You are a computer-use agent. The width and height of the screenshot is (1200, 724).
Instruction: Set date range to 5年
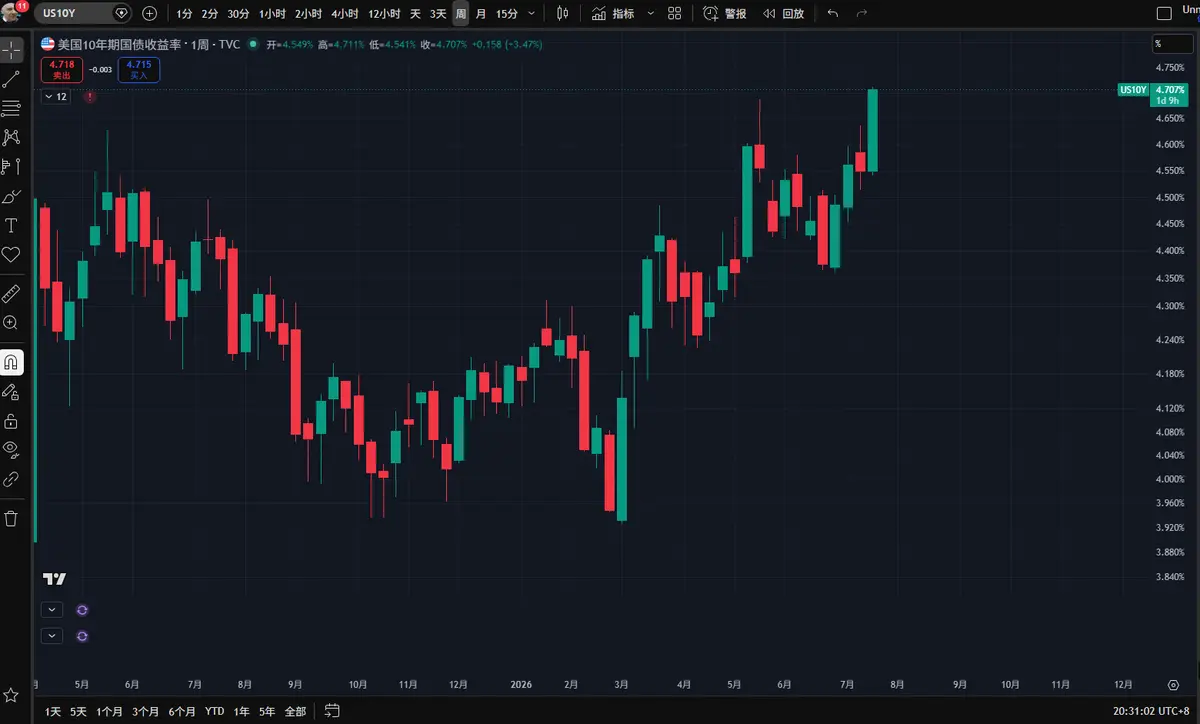tap(267, 711)
